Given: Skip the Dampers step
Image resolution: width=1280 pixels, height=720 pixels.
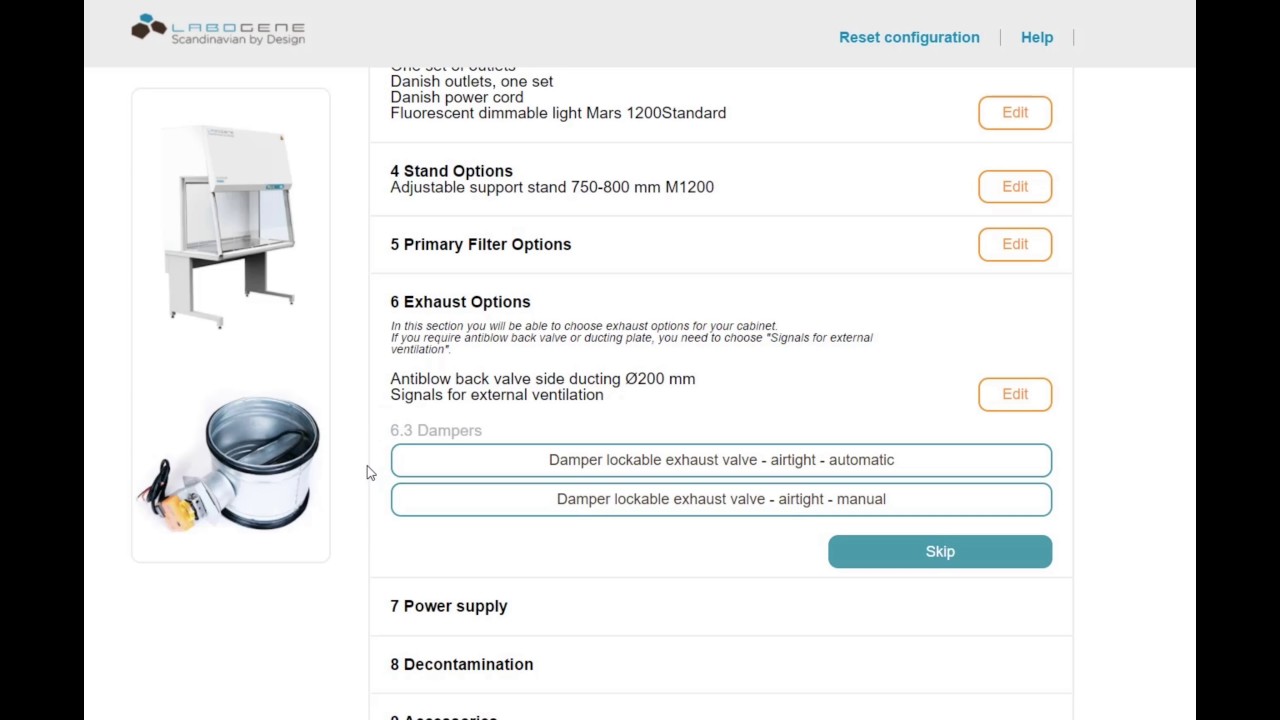Looking at the screenshot, I should coord(940,551).
